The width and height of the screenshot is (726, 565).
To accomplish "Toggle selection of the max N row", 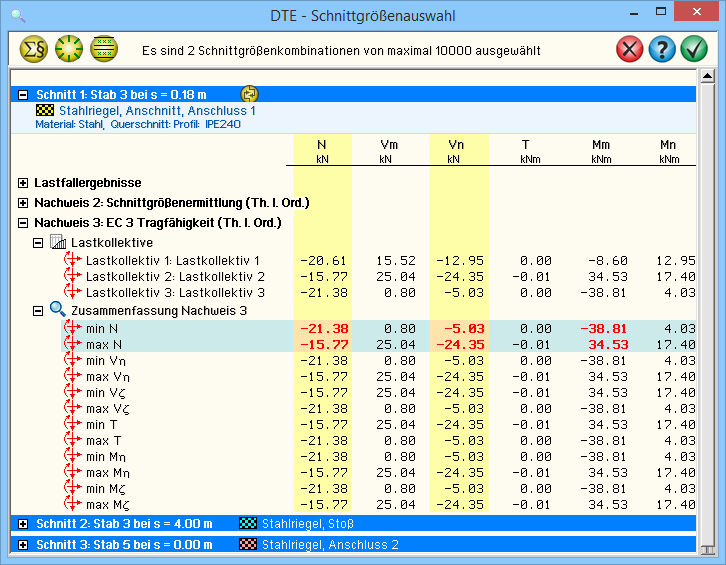I will 72,345.
